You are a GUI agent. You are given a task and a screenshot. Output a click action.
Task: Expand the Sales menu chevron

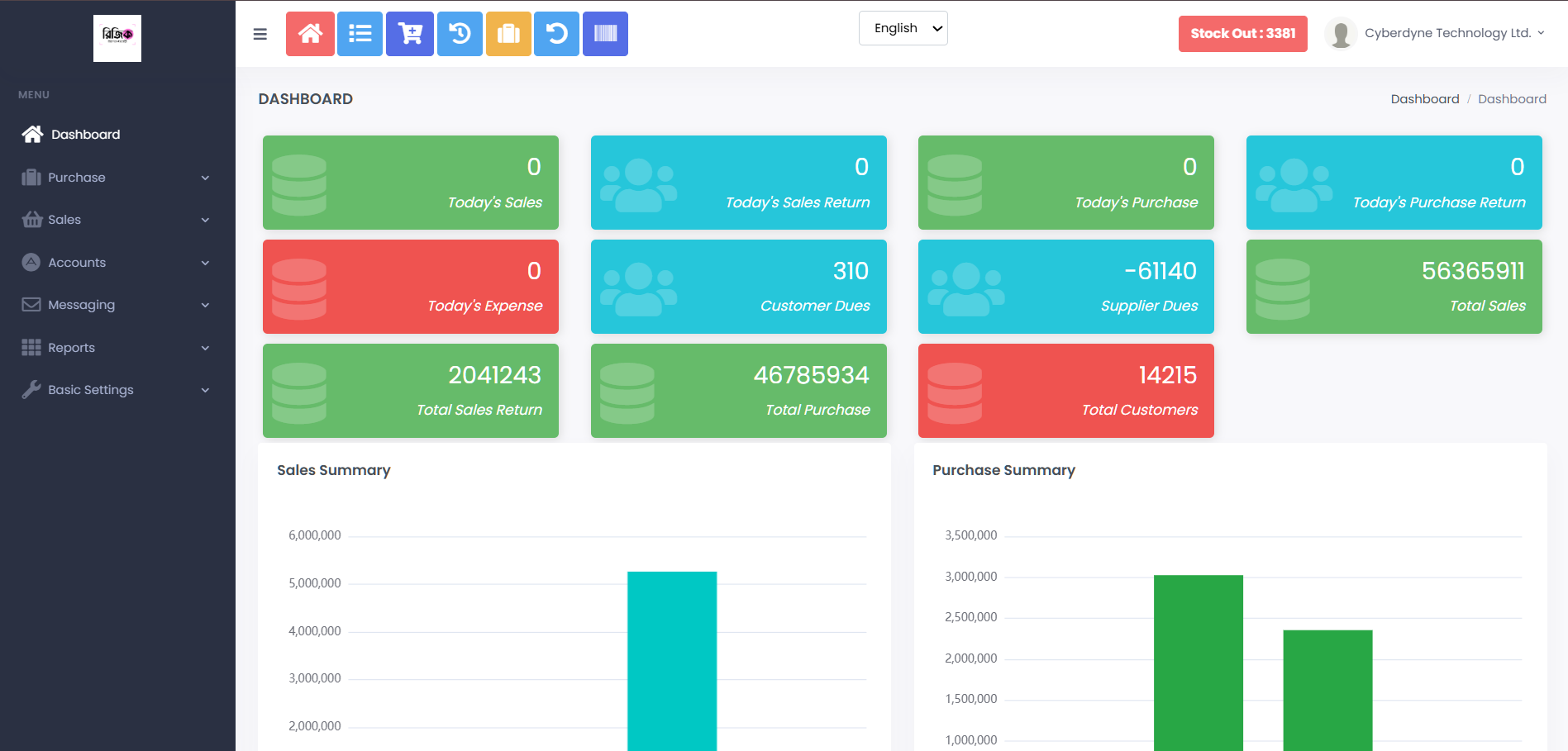point(205,220)
